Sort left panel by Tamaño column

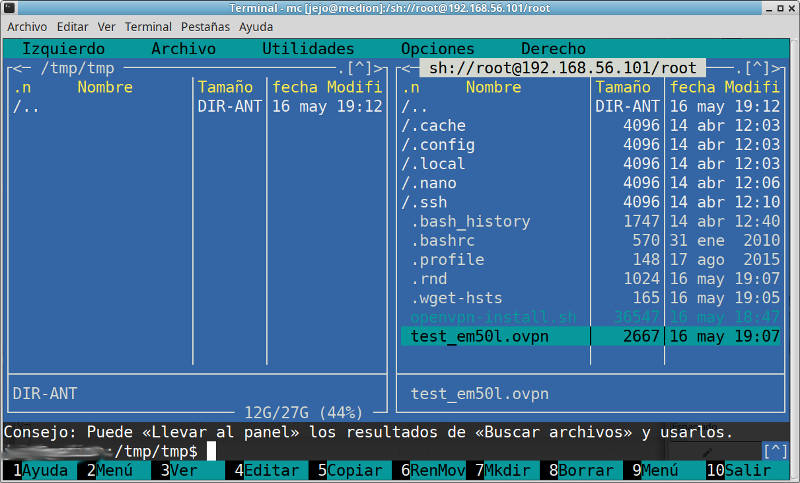(226, 87)
